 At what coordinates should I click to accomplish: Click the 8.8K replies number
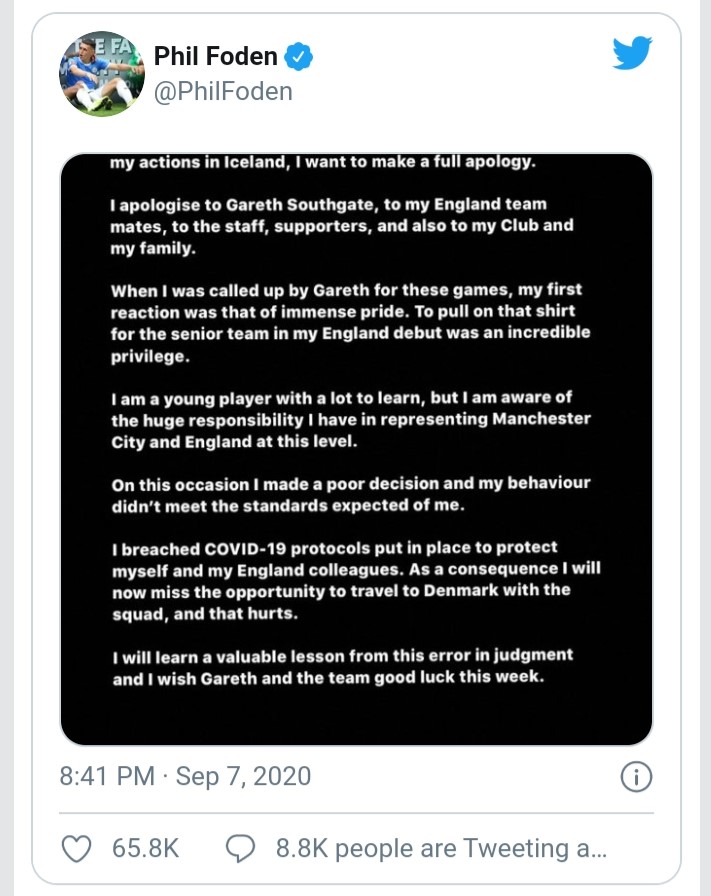coord(302,849)
